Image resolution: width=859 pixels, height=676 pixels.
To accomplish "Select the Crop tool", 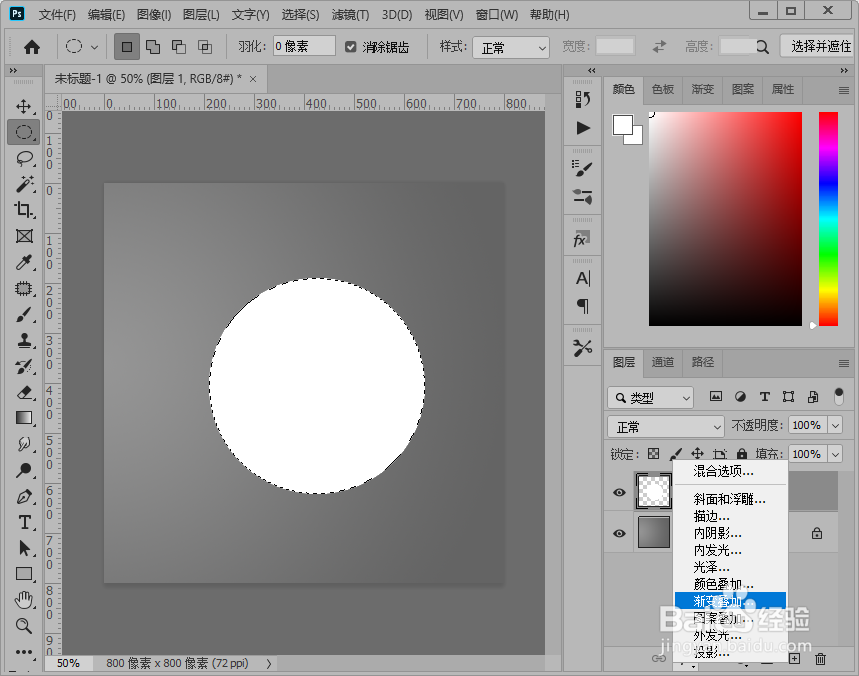I will 24,210.
